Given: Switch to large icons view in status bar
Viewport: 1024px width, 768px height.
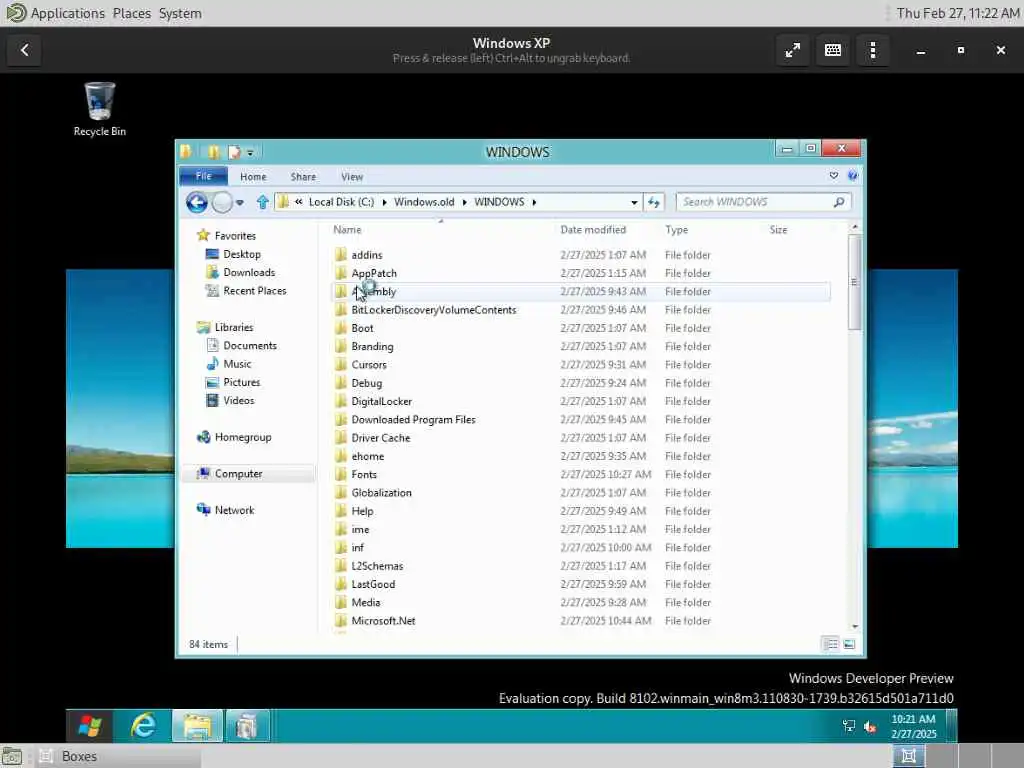Looking at the screenshot, I should (x=849, y=645).
